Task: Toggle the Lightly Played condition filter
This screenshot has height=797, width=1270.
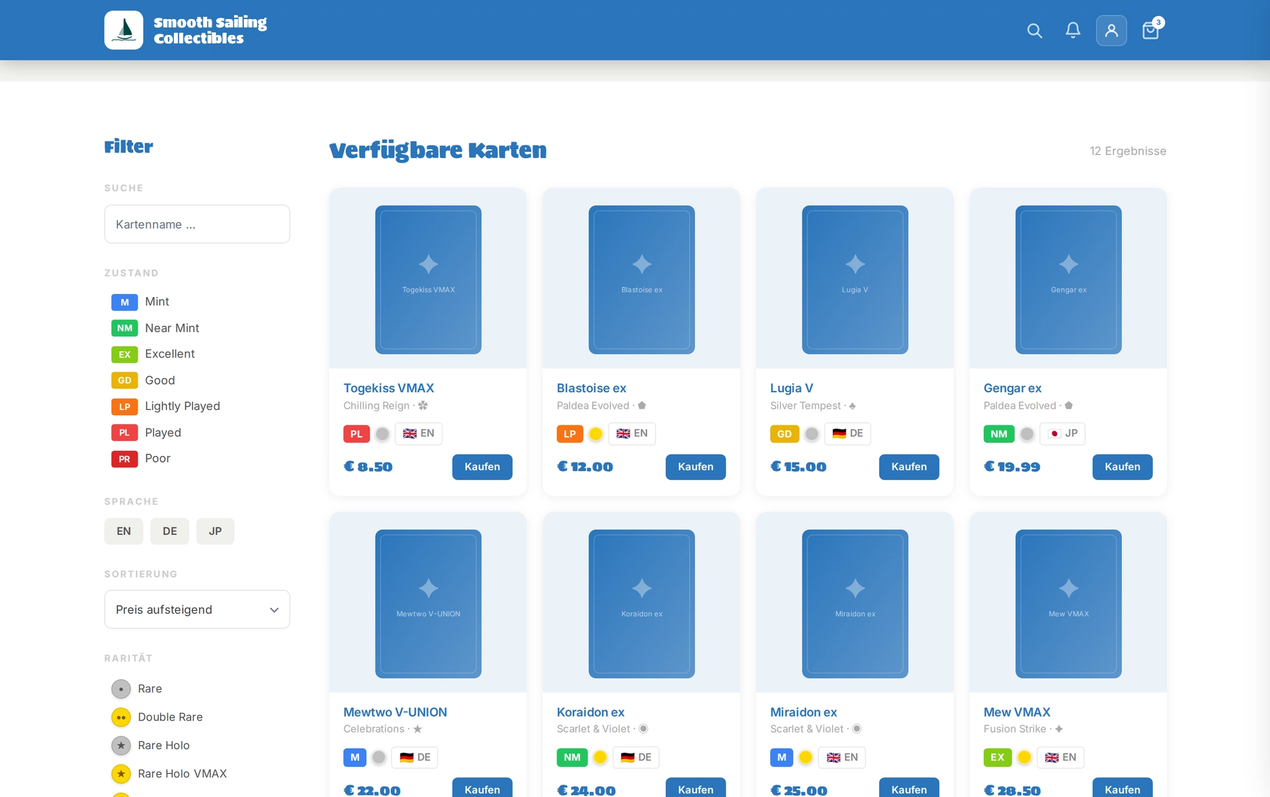Action: pyautogui.click(x=166, y=406)
